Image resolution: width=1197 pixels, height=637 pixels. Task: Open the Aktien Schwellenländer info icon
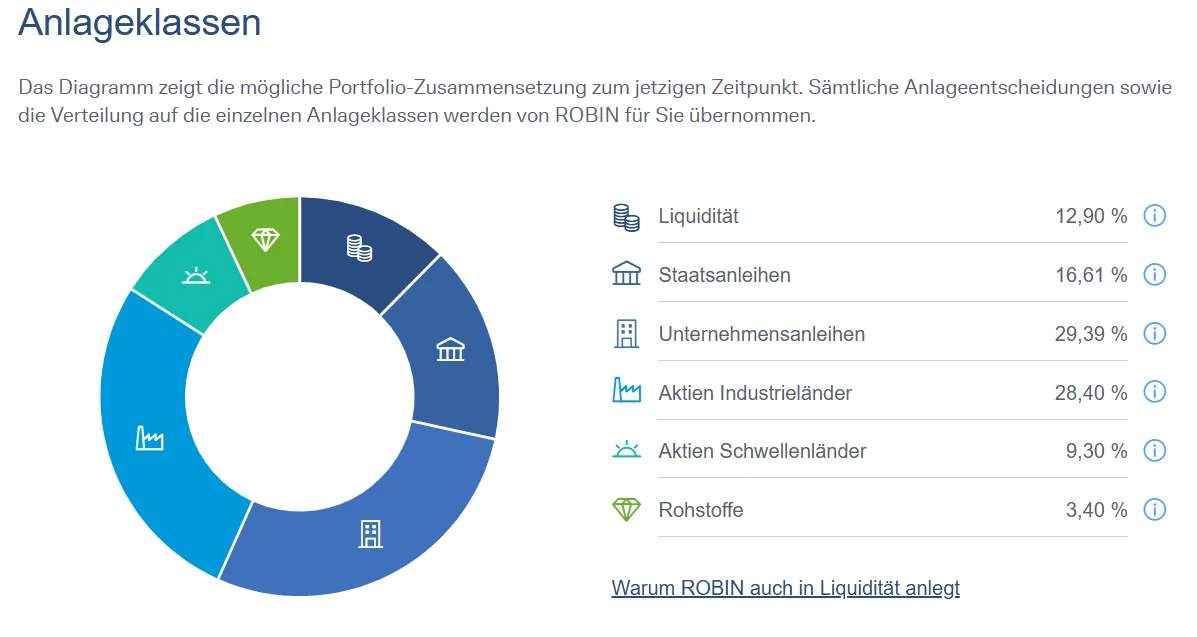(x=1154, y=451)
